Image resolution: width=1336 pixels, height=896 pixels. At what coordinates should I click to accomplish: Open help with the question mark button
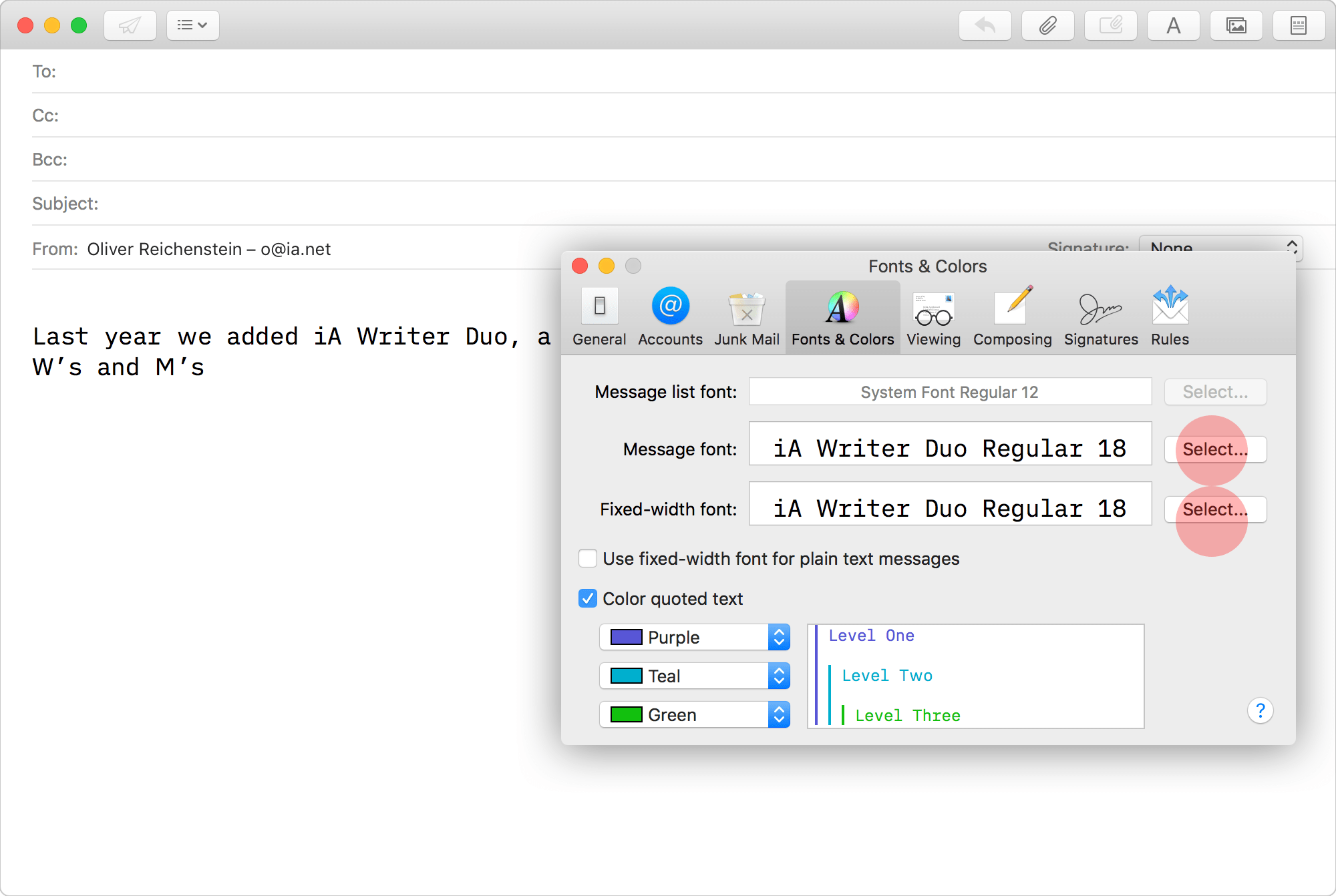[1260, 710]
